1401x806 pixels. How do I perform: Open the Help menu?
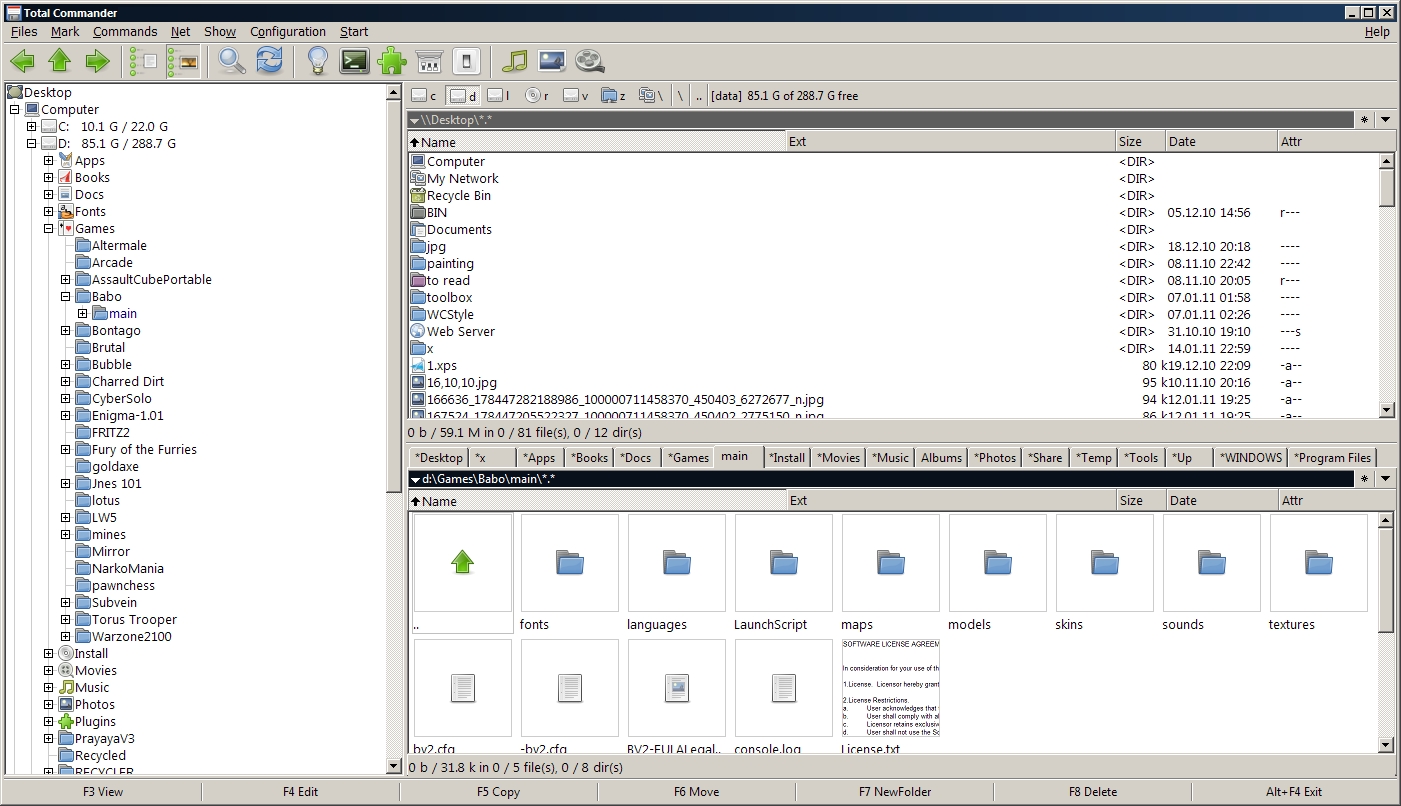pos(1377,32)
